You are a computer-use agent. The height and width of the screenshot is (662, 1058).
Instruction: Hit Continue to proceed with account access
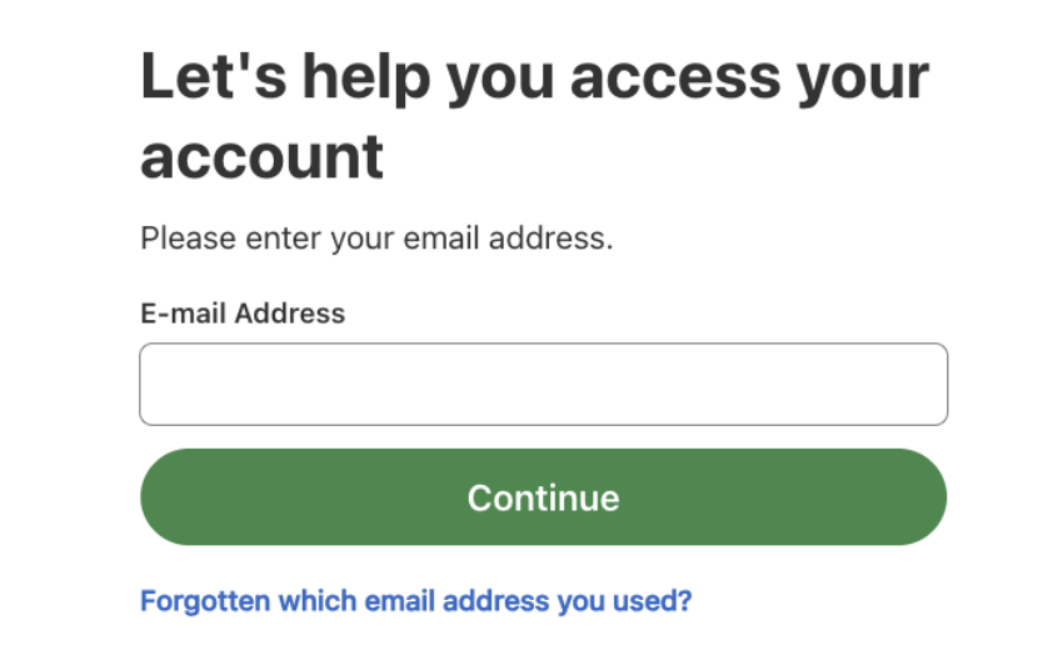pos(543,497)
